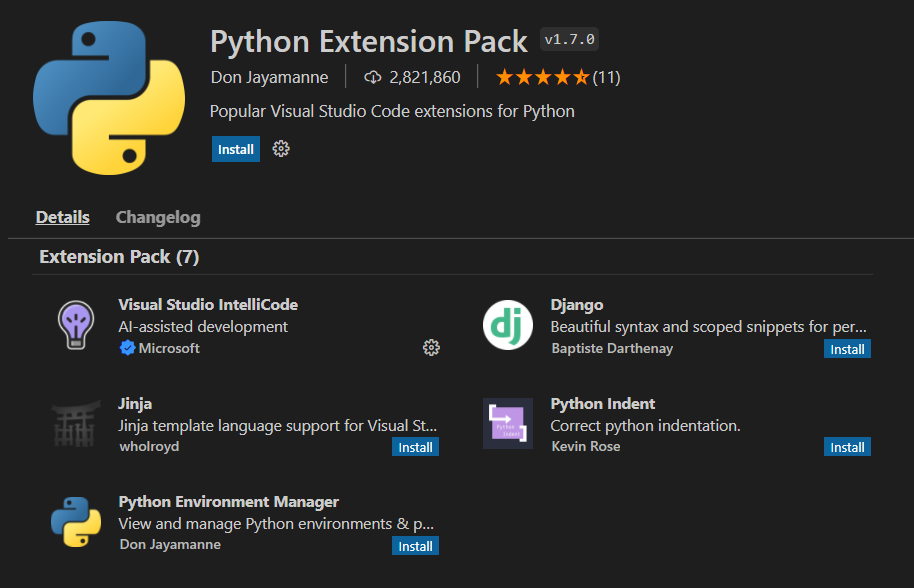Click the Microsoft publisher name
Screen dimensions: 914x588
169,348
